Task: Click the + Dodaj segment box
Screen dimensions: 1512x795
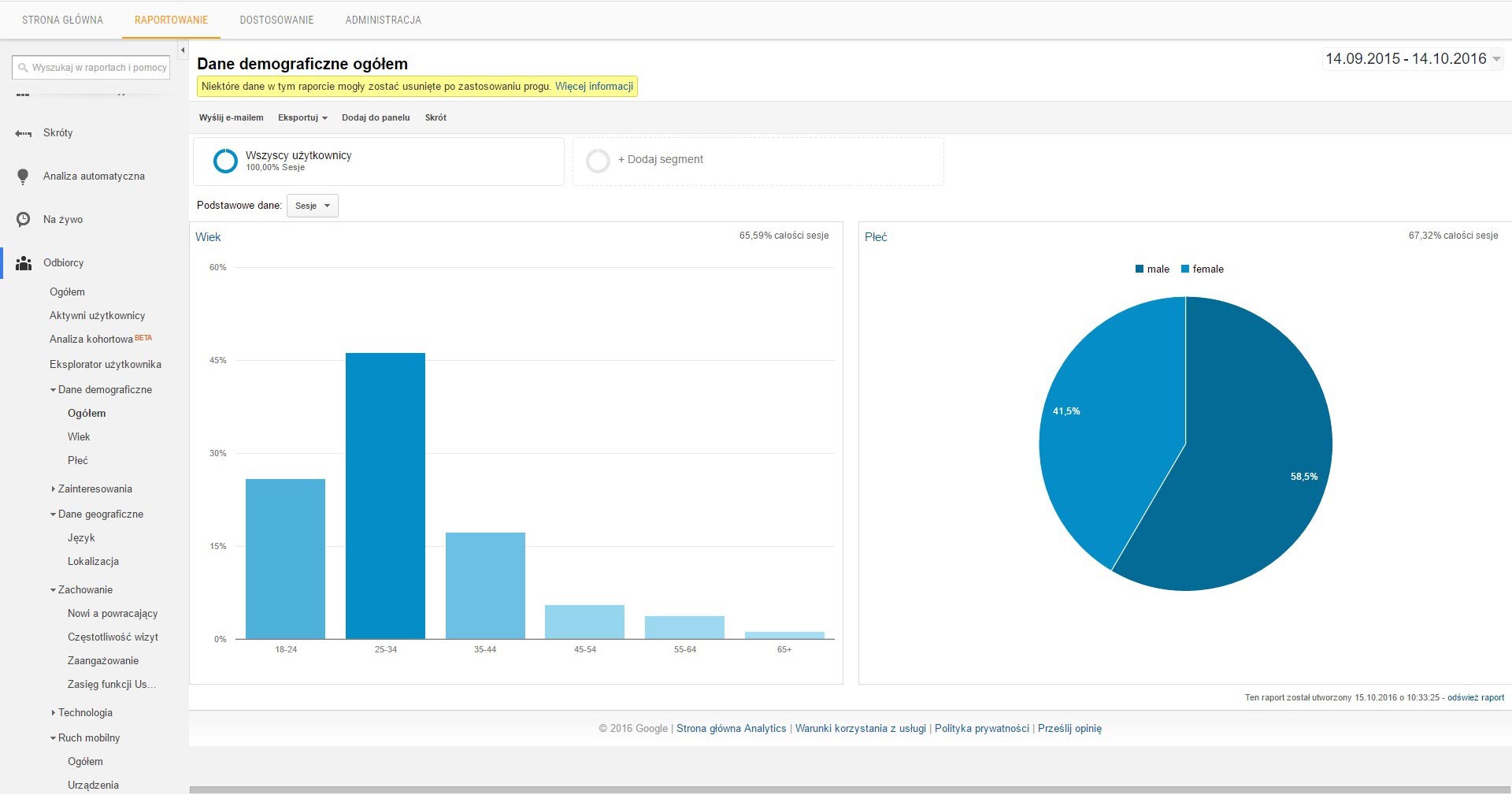Action: [758, 162]
